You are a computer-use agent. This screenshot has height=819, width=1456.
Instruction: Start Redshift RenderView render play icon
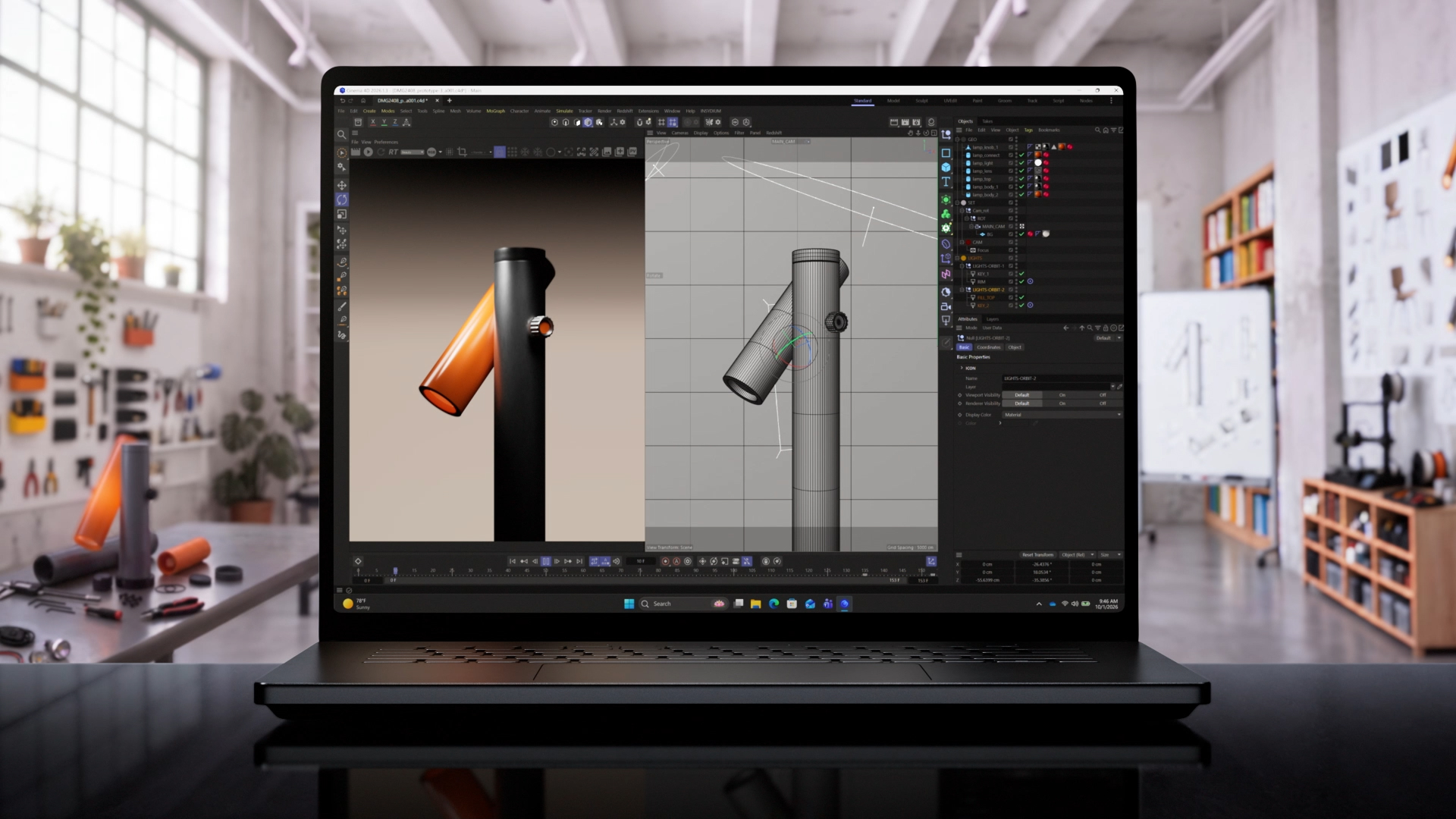click(x=368, y=152)
